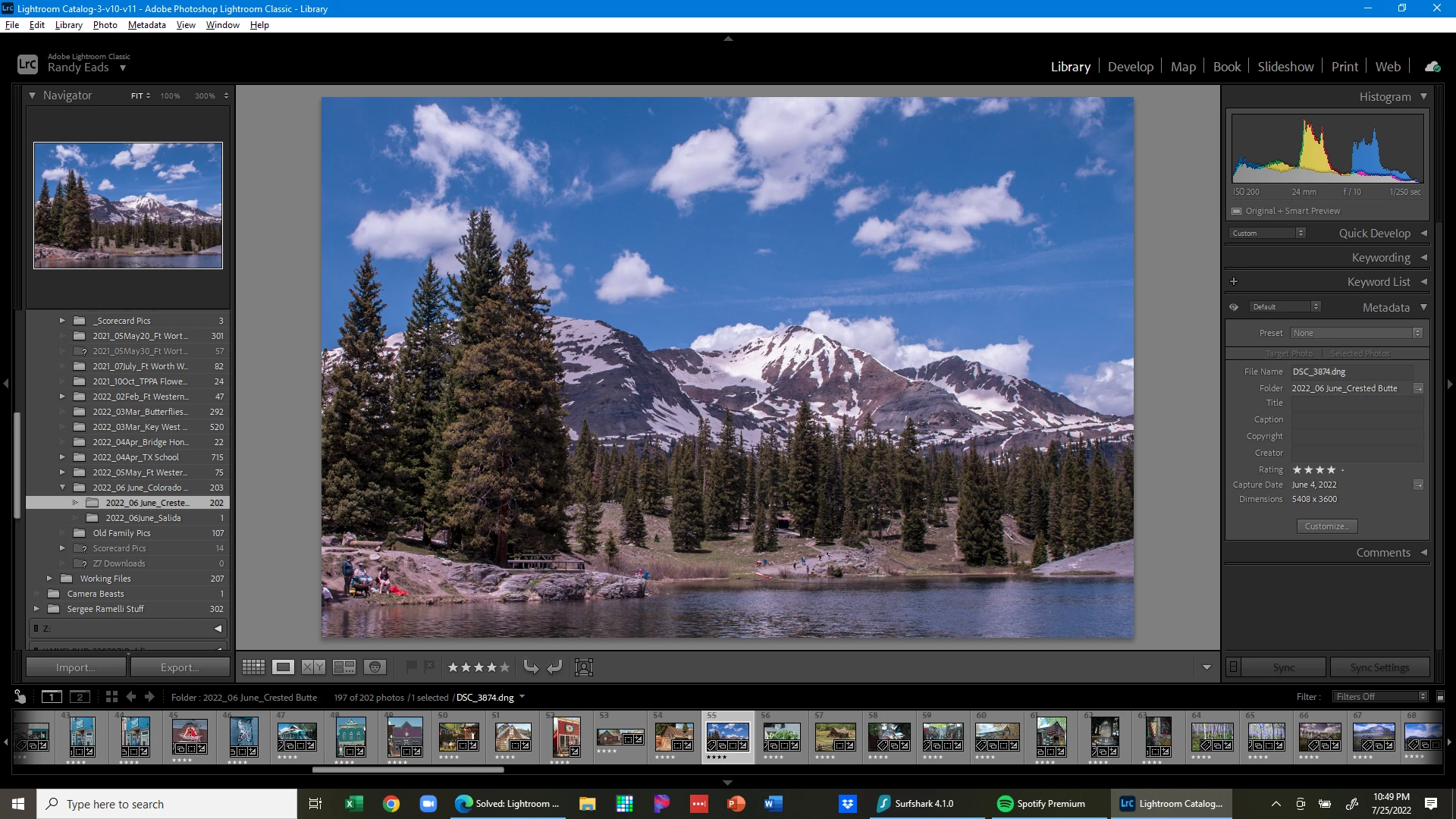Switch to Loupe view

(x=284, y=667)
